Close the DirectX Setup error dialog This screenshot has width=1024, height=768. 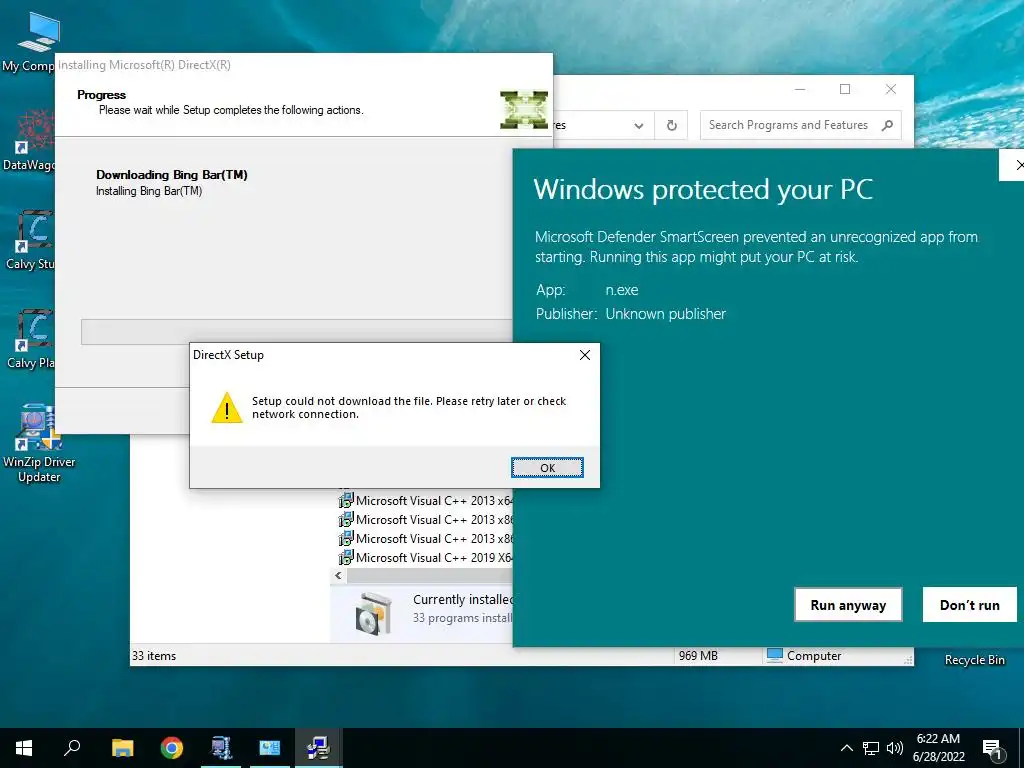pos(584,355)
